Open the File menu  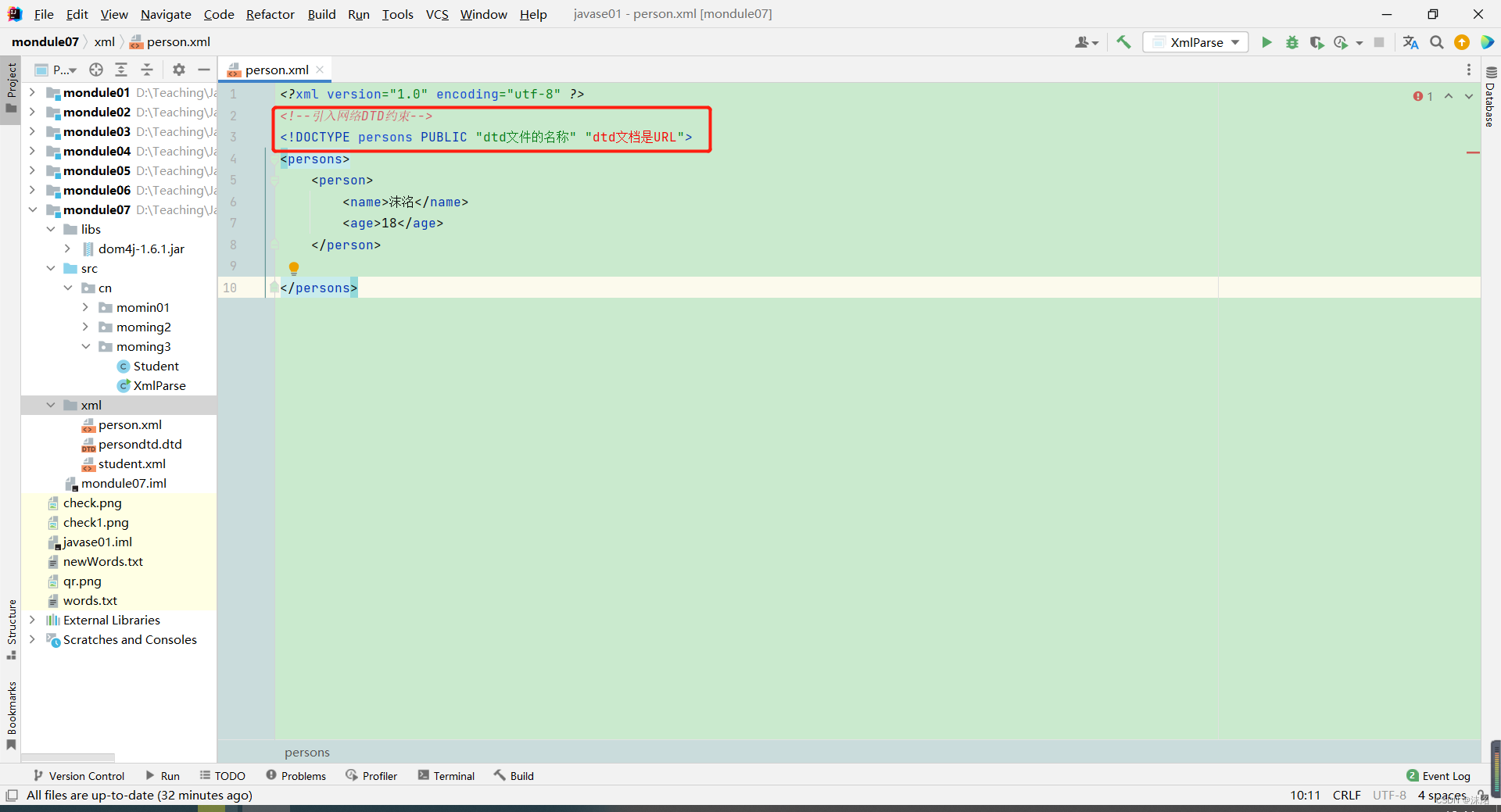(x=44, y=14)
